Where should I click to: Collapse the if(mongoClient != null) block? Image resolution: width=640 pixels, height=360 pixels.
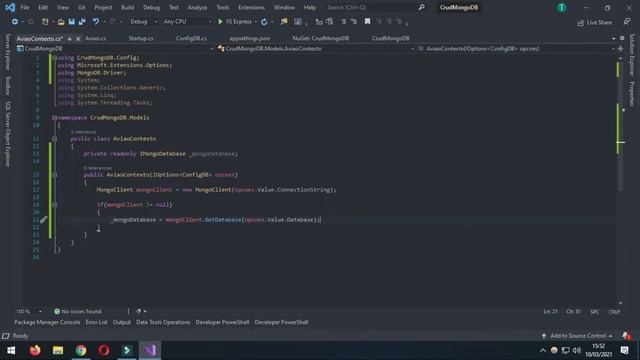(x=54, y=205)
